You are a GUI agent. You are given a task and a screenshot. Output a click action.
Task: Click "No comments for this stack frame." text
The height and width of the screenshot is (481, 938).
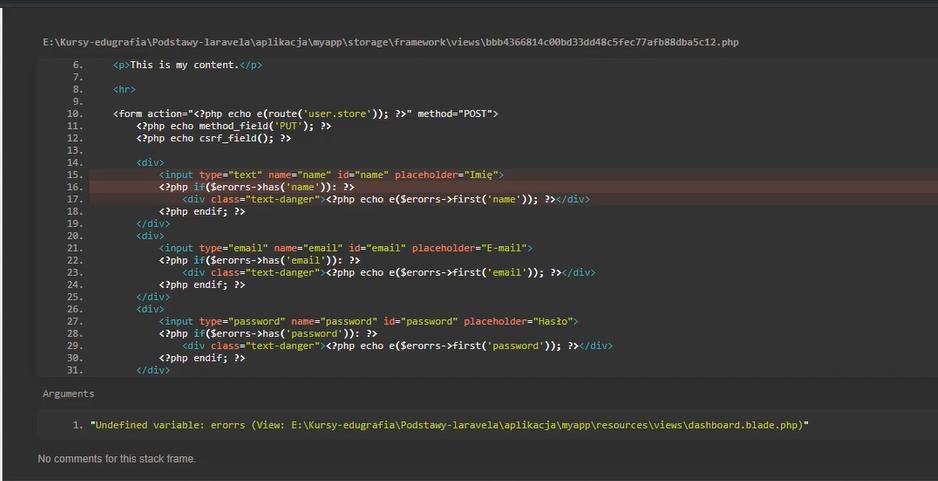pos(117,459)
